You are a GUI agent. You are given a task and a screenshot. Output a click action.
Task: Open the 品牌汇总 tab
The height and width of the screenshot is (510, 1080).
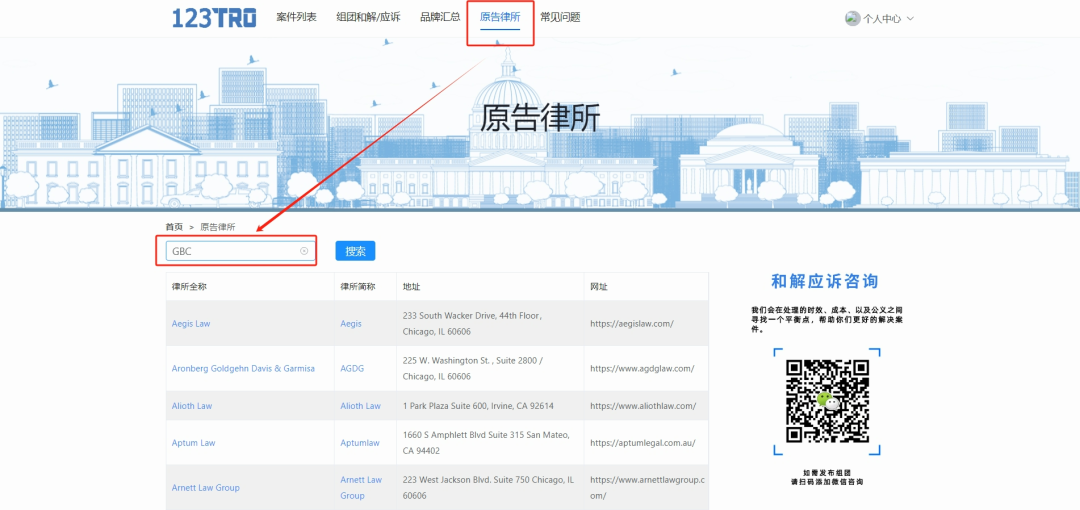click(x=440, y=17)
